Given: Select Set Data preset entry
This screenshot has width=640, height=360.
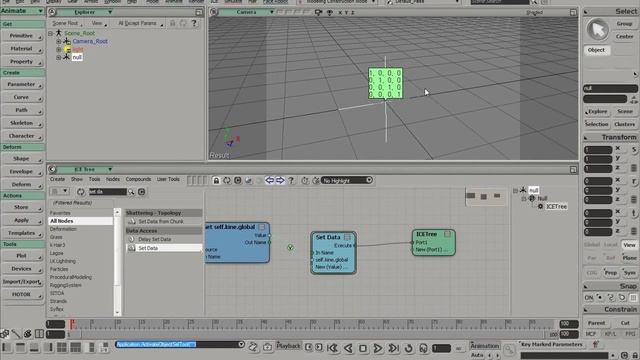Looking at the screenshot, I should 164,248.
